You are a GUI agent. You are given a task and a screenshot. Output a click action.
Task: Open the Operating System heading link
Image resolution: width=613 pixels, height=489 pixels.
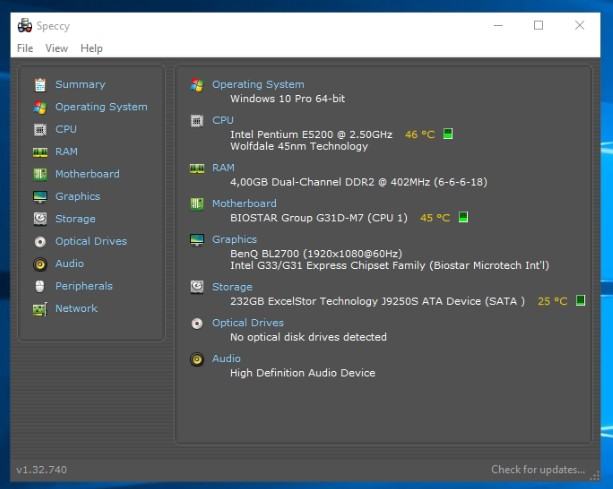point(258,85)
